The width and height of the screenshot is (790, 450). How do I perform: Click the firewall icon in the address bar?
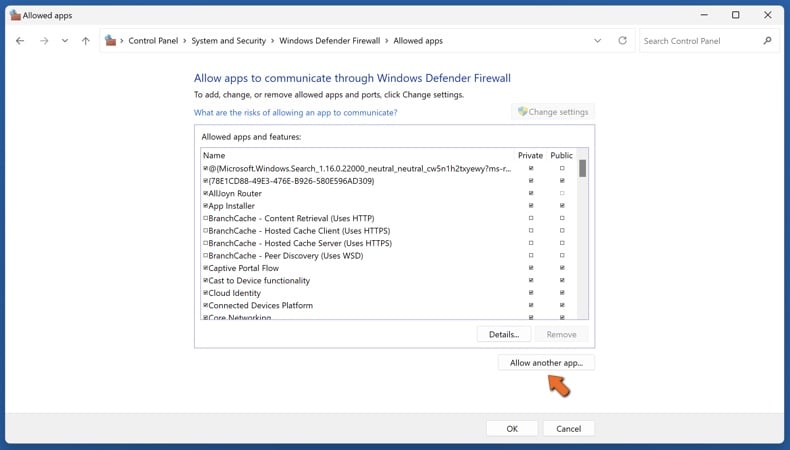tap(110, 41)
